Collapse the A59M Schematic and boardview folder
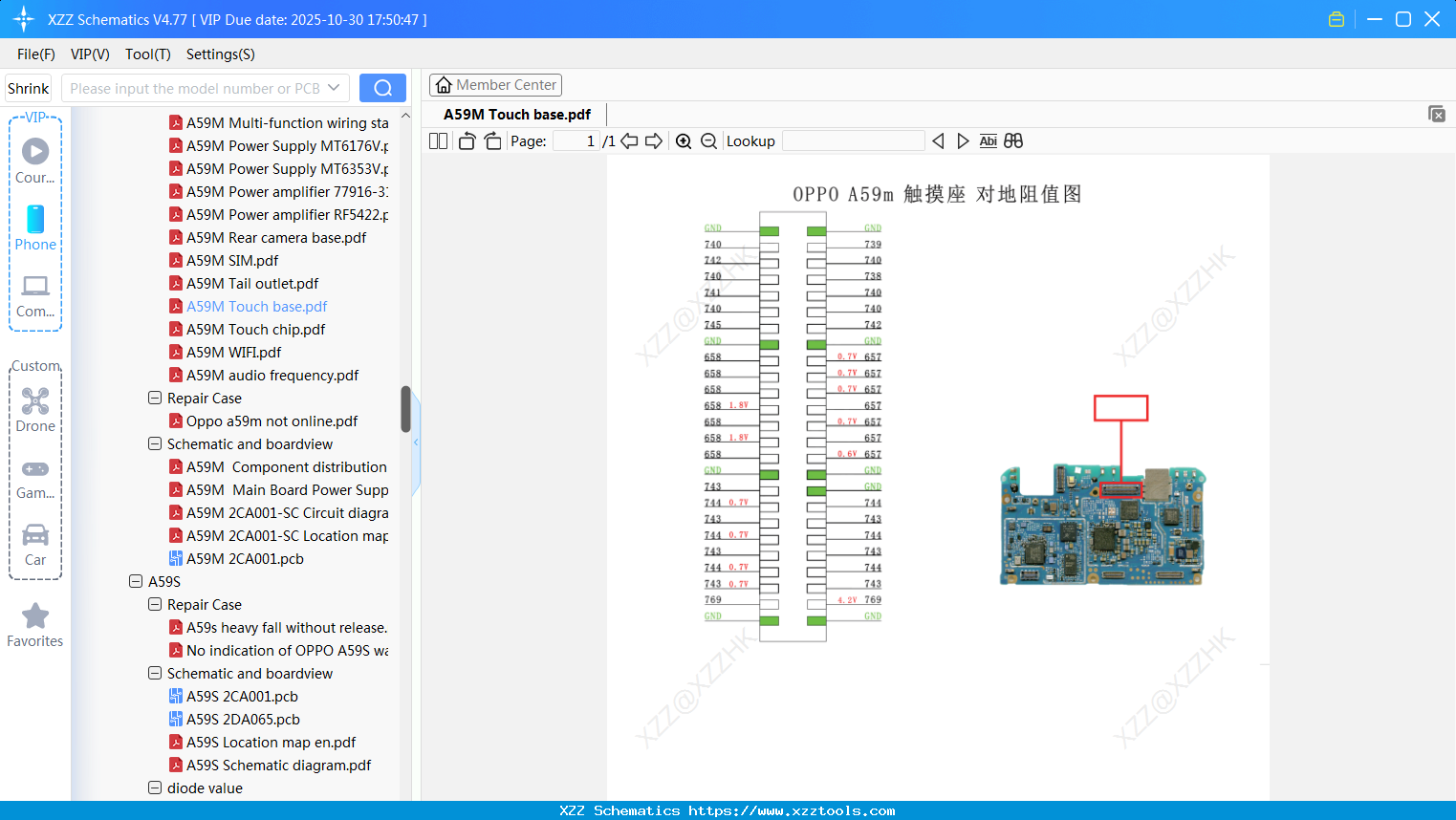The image size is (1456, 820). click(x=155, y=443)
